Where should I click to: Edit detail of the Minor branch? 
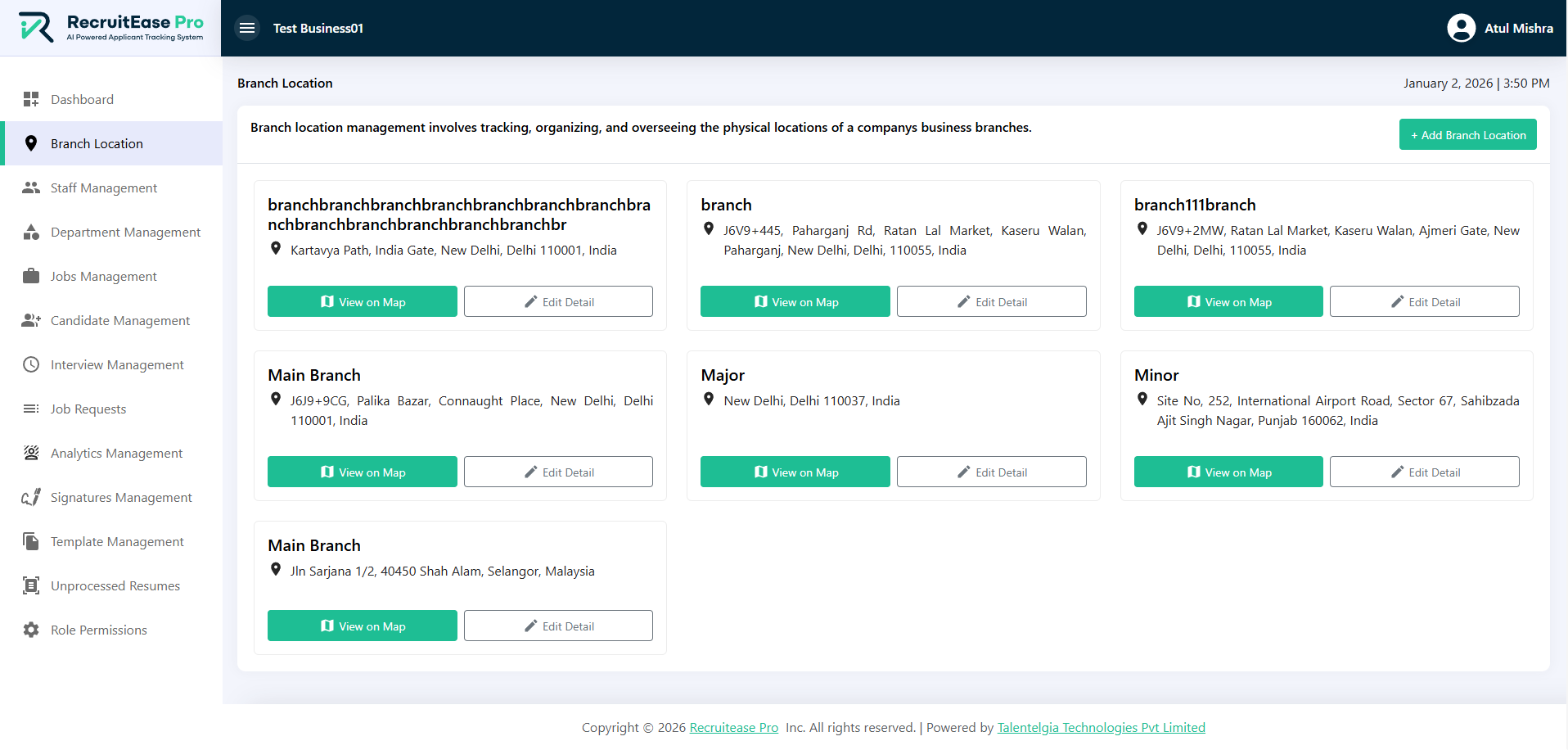1425,472
